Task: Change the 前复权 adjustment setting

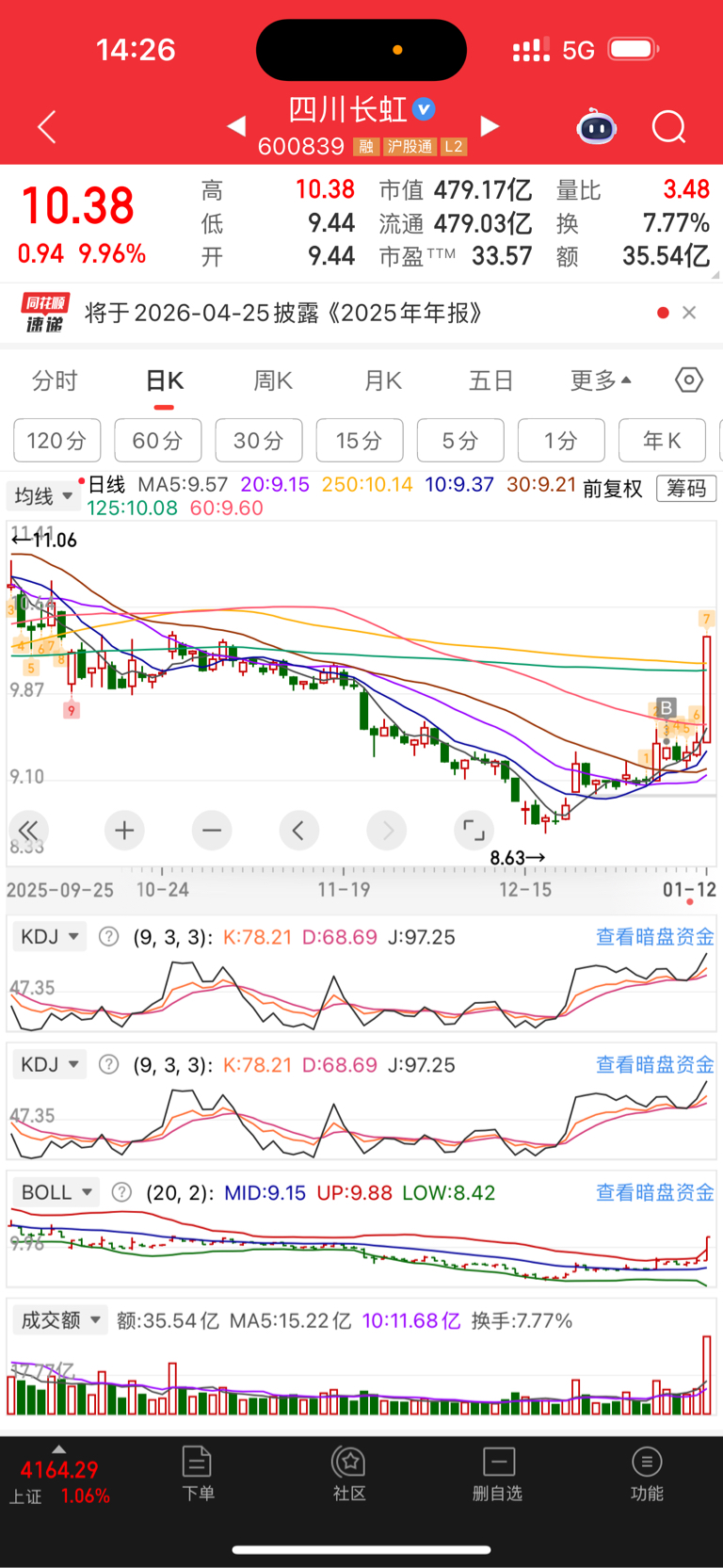Action: (613, 488)
